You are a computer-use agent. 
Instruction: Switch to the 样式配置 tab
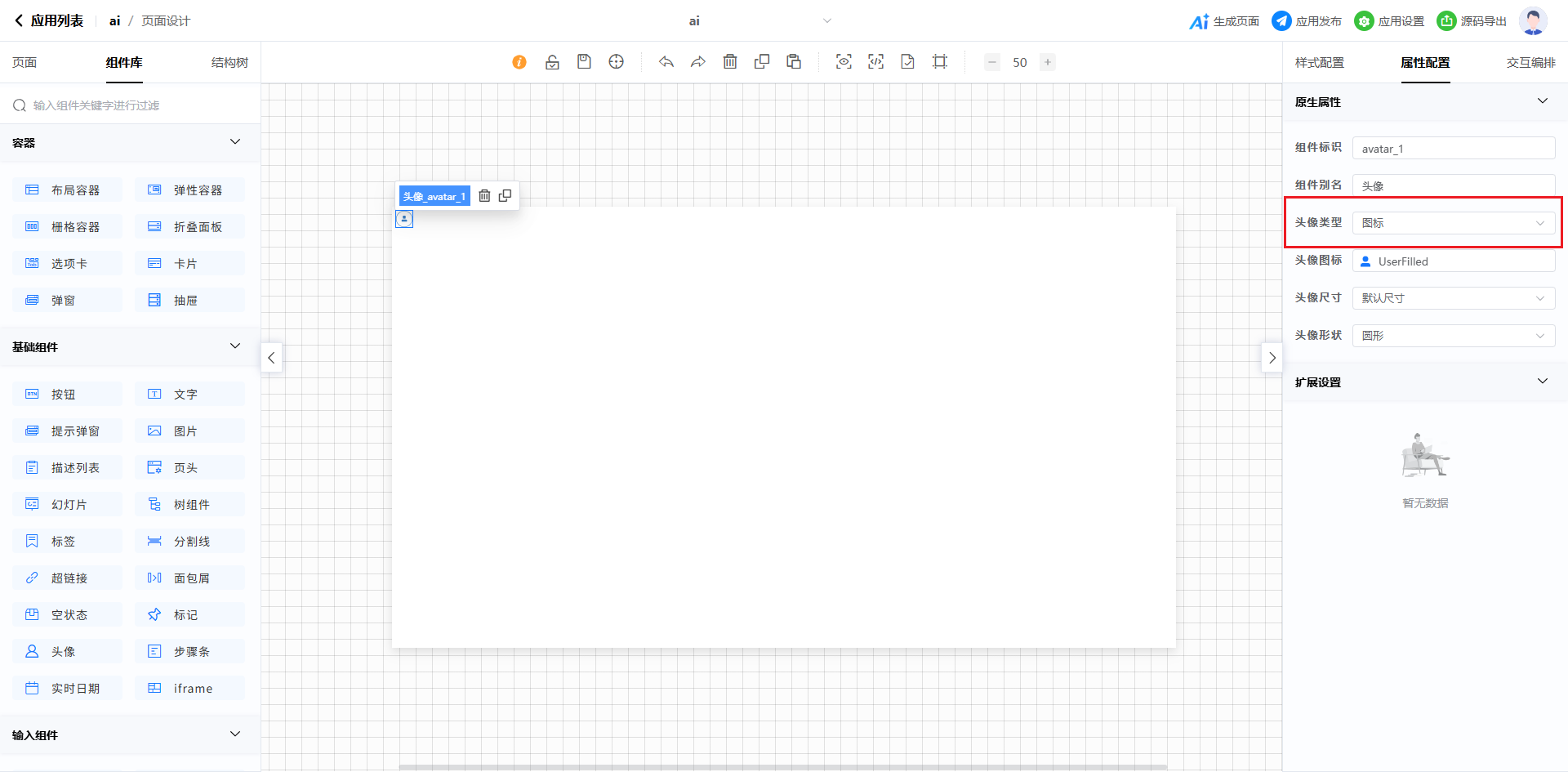click(1319, 63)
